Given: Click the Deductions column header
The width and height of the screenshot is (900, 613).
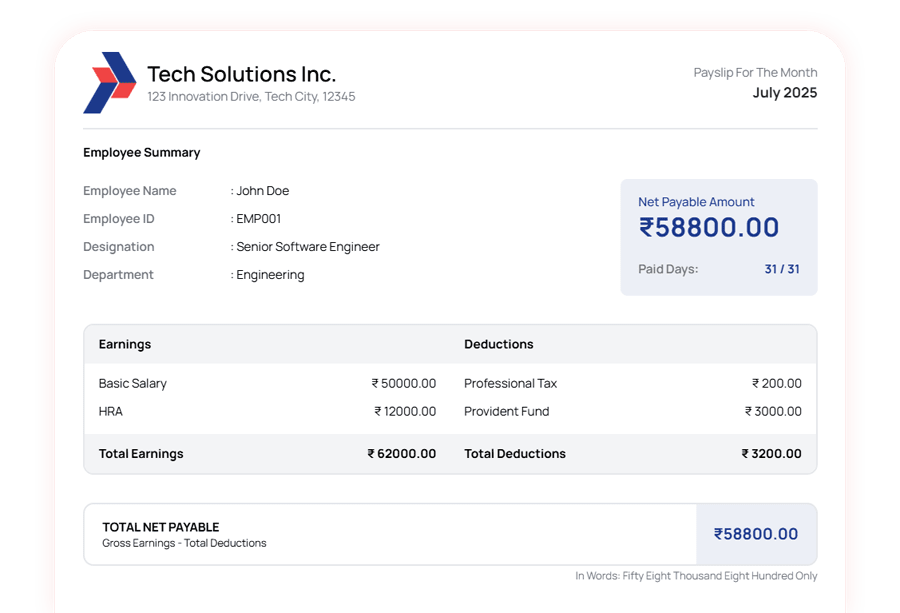Looking at the screenshot, I should point(499,344).
